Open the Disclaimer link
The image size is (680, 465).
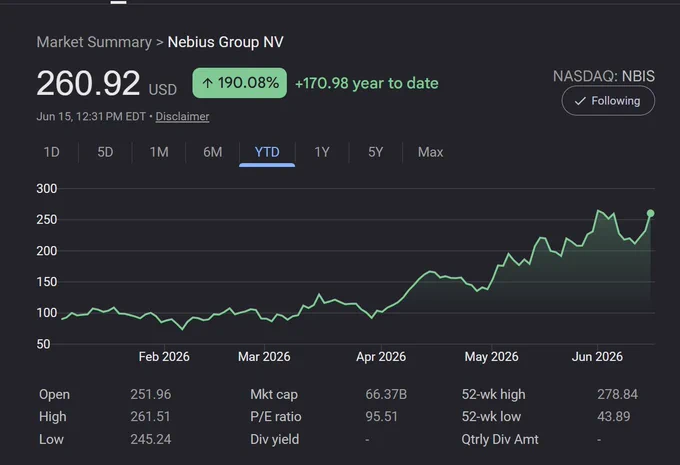182,117
